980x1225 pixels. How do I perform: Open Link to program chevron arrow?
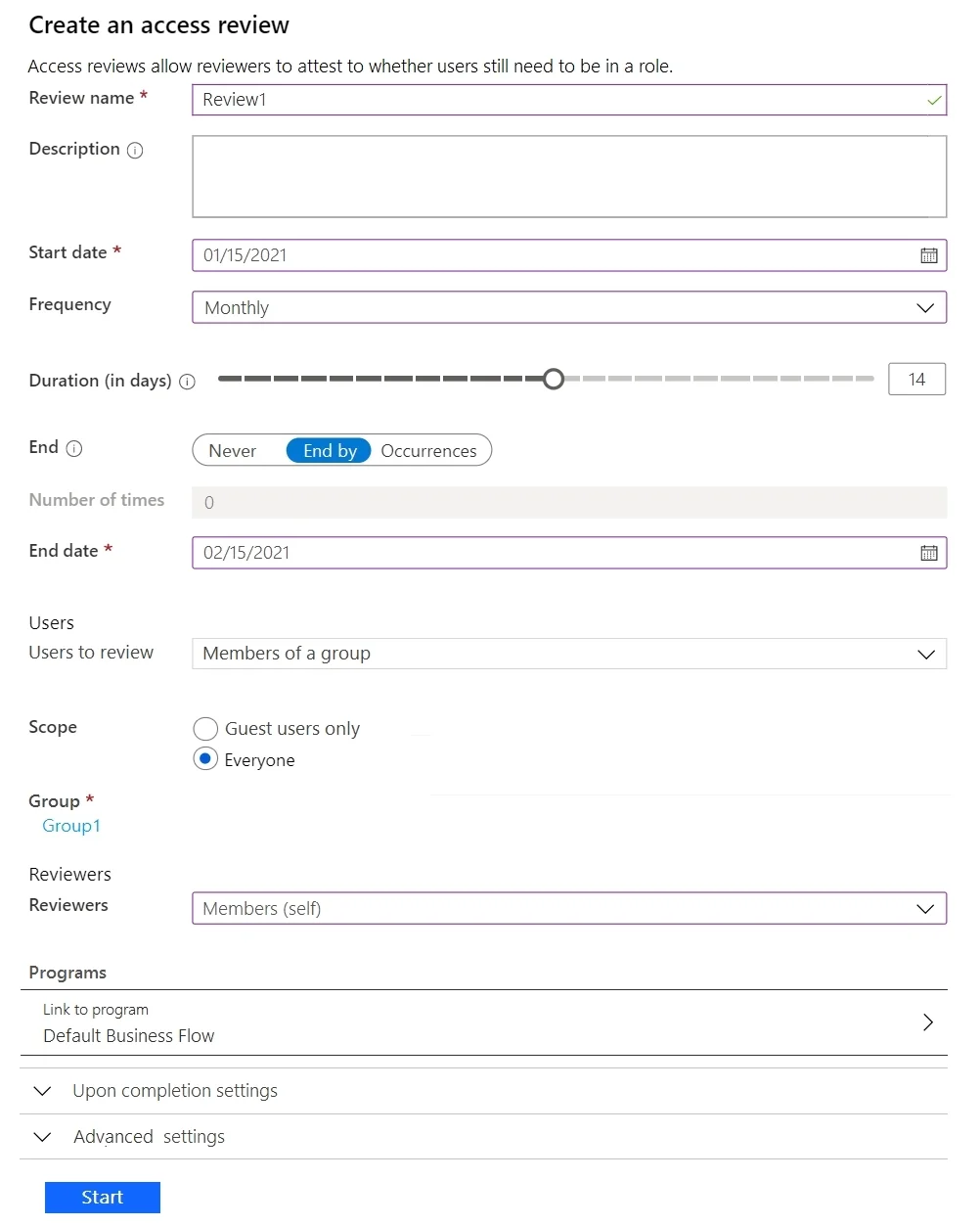928,1022
